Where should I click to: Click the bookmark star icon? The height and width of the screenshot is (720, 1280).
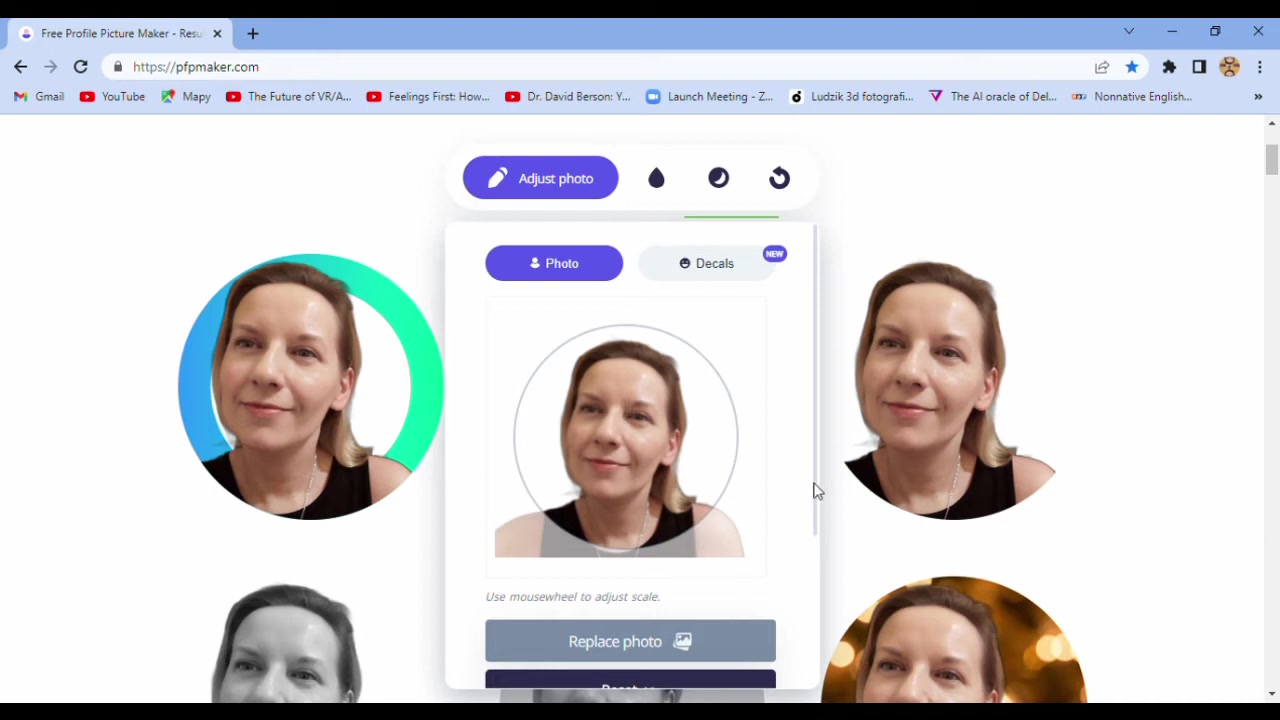(x=1132, y=67)
